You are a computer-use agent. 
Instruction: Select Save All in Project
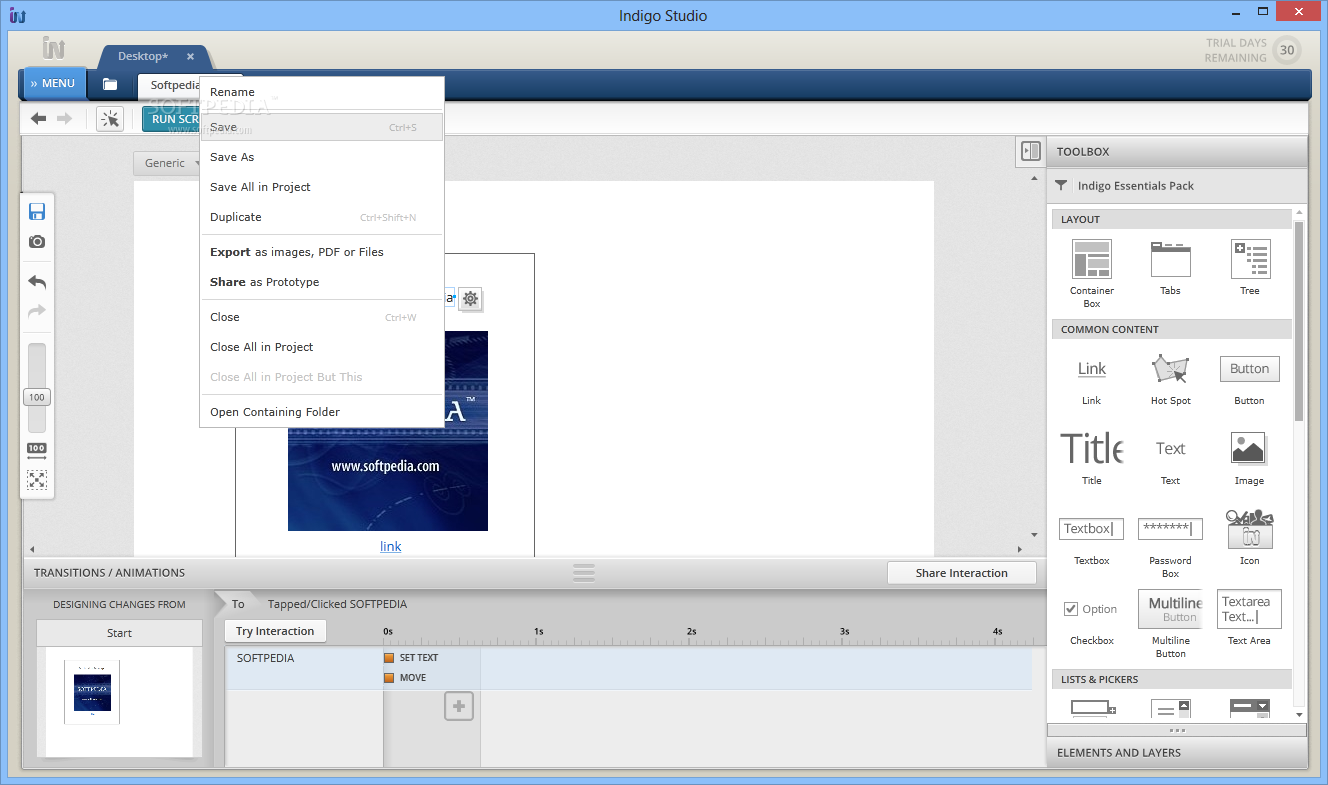point(322,187)
